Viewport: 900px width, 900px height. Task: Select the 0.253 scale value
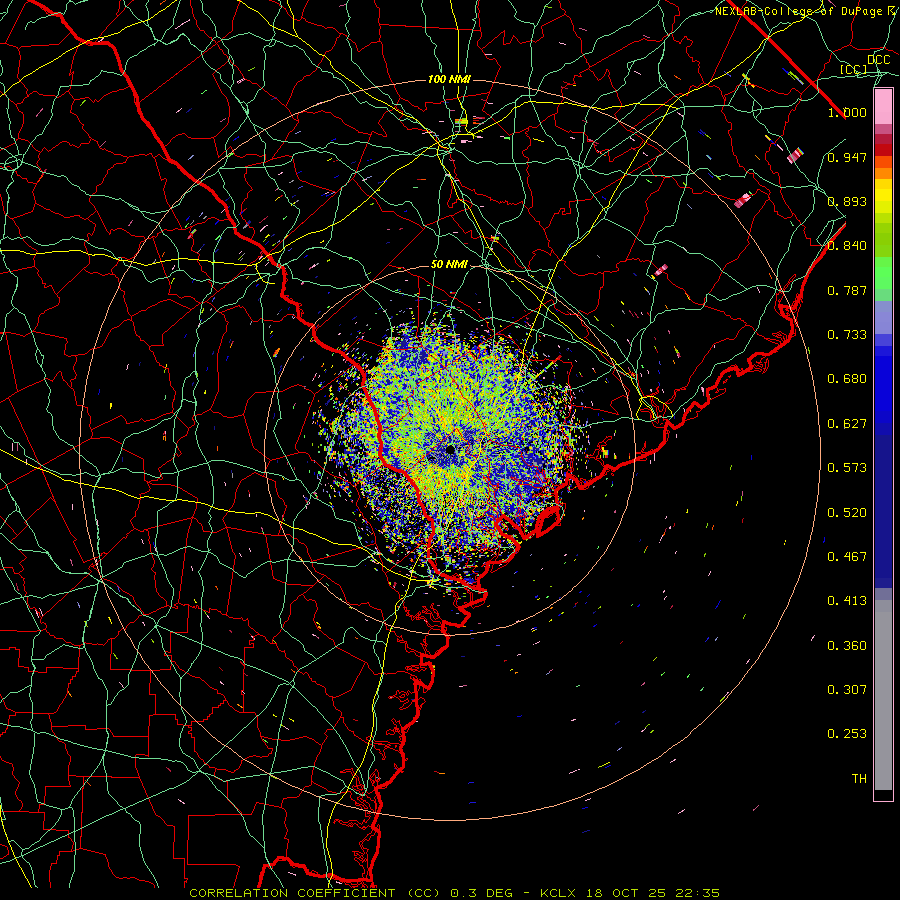point(847,734)
